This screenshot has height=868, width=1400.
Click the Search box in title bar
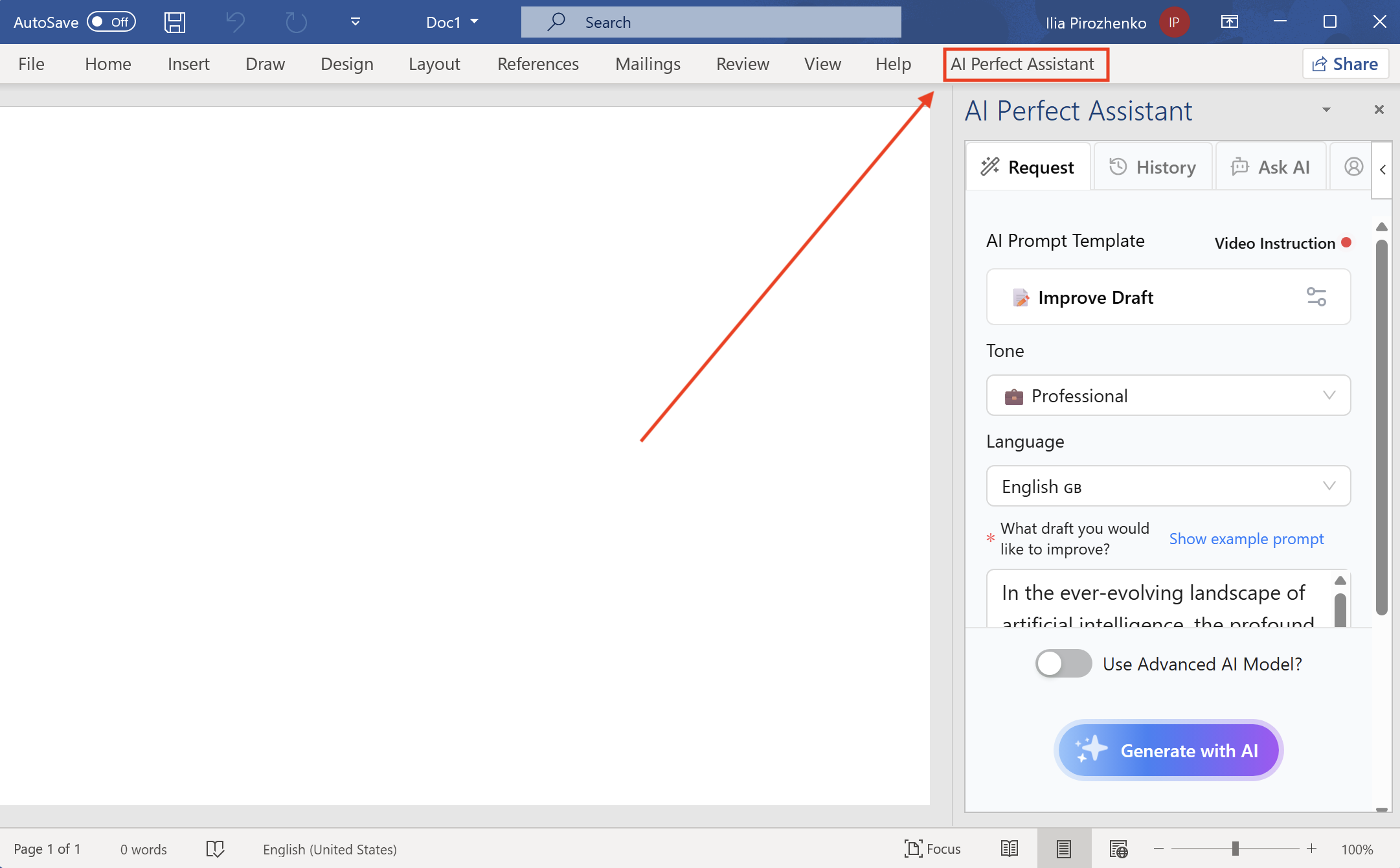point(711,22)
